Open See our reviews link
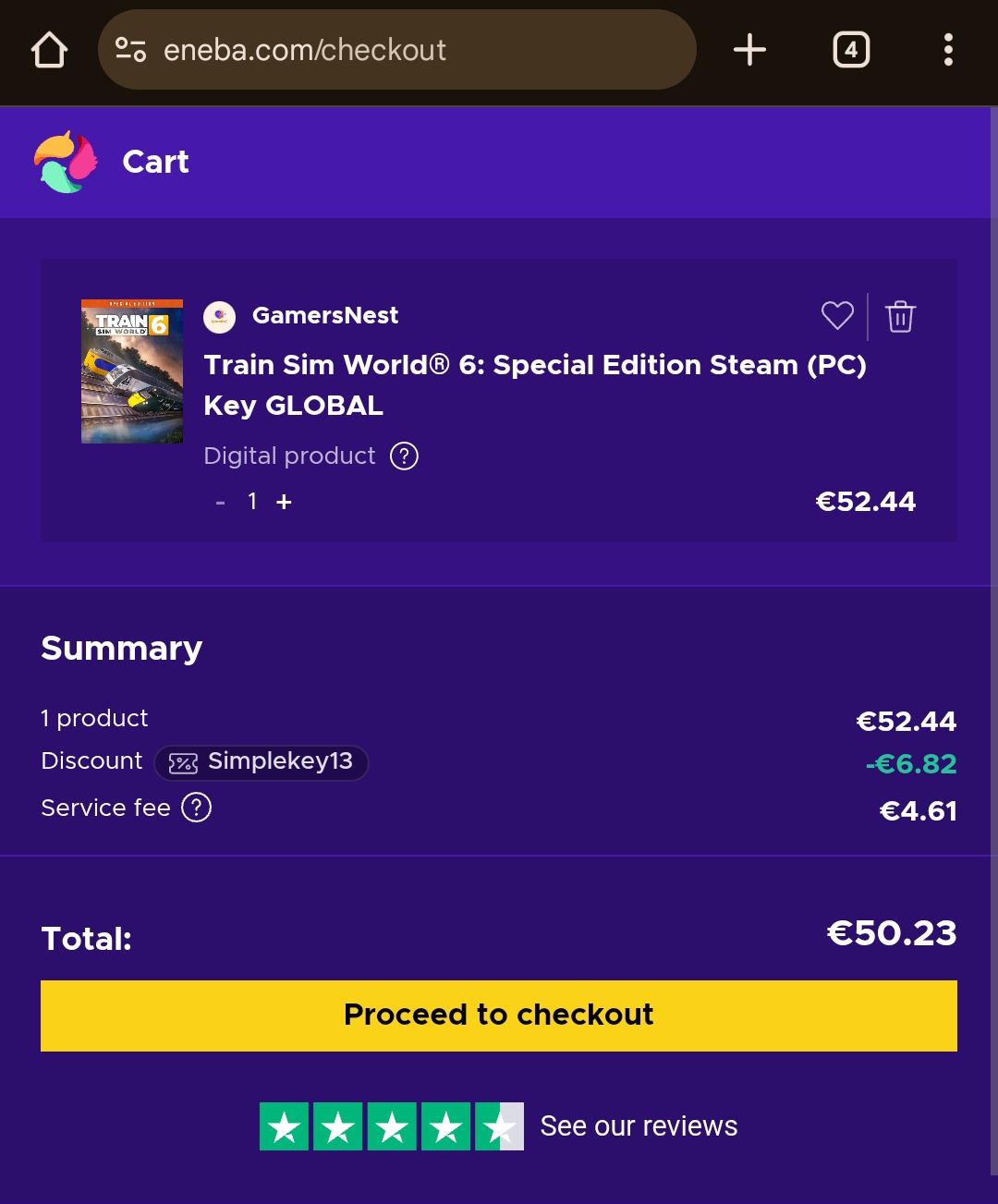The width and height of the screenshot is (998, 1204). (x=639, y=1126)
